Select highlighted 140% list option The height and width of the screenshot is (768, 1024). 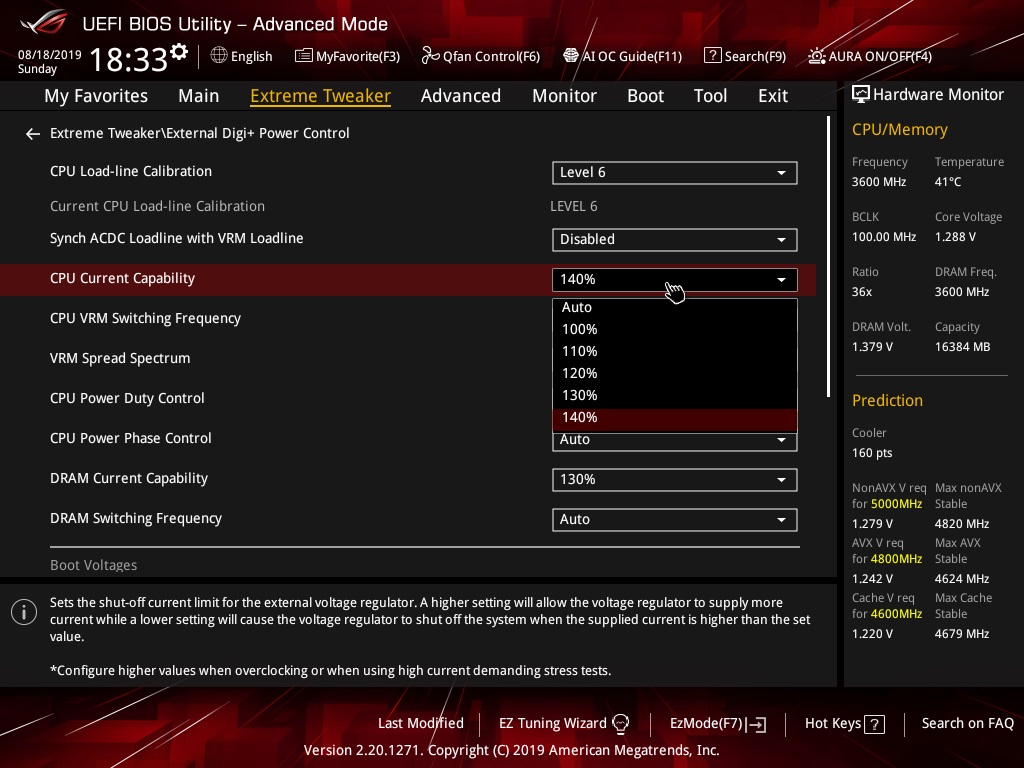(675, 418)
